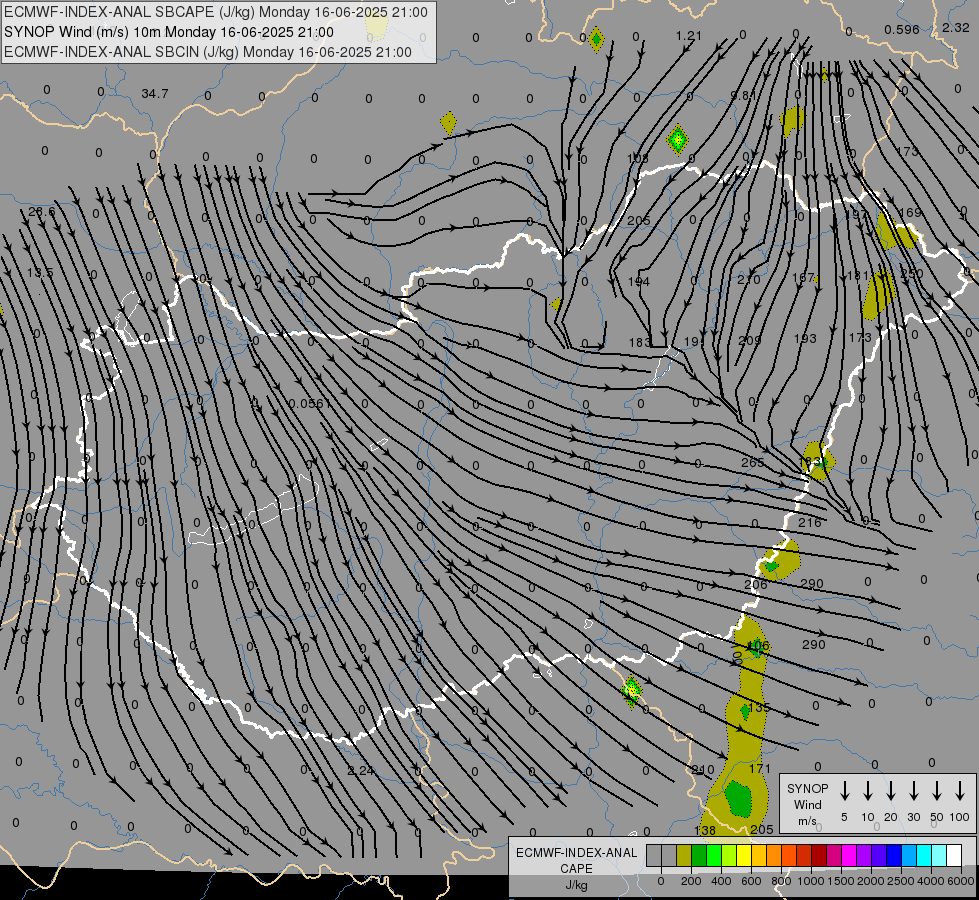Screen dimensions: 979x900
Task: Click the 135 value on the map
Action: click(x=759, y=707)
